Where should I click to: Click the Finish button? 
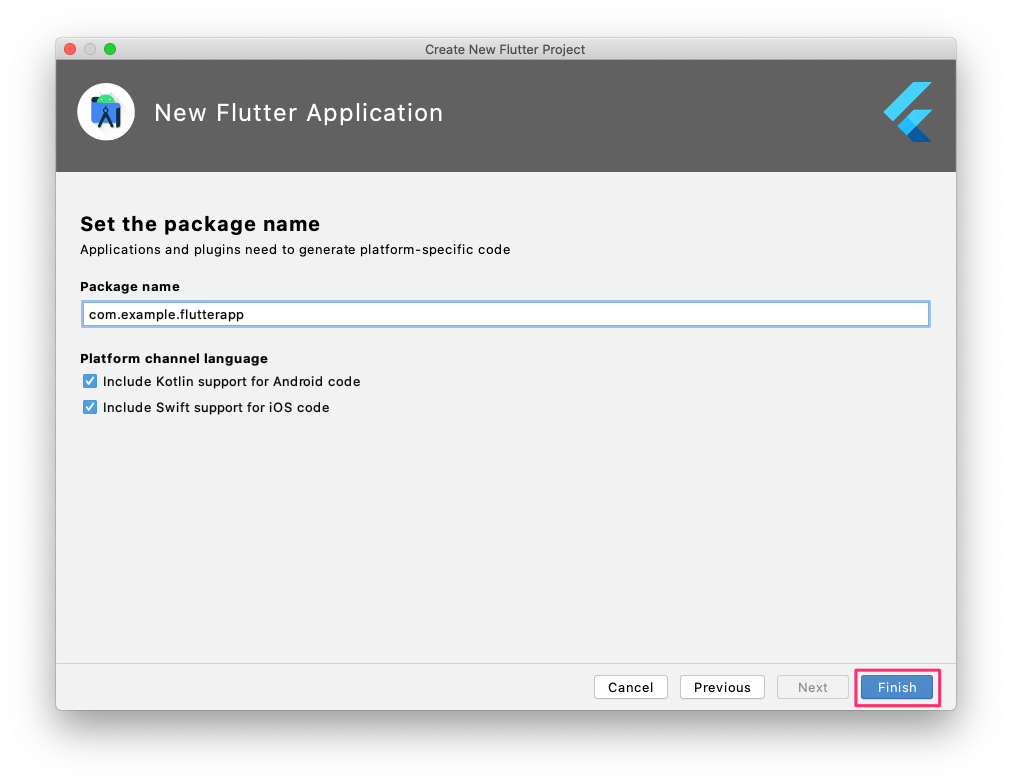(896, 687)
